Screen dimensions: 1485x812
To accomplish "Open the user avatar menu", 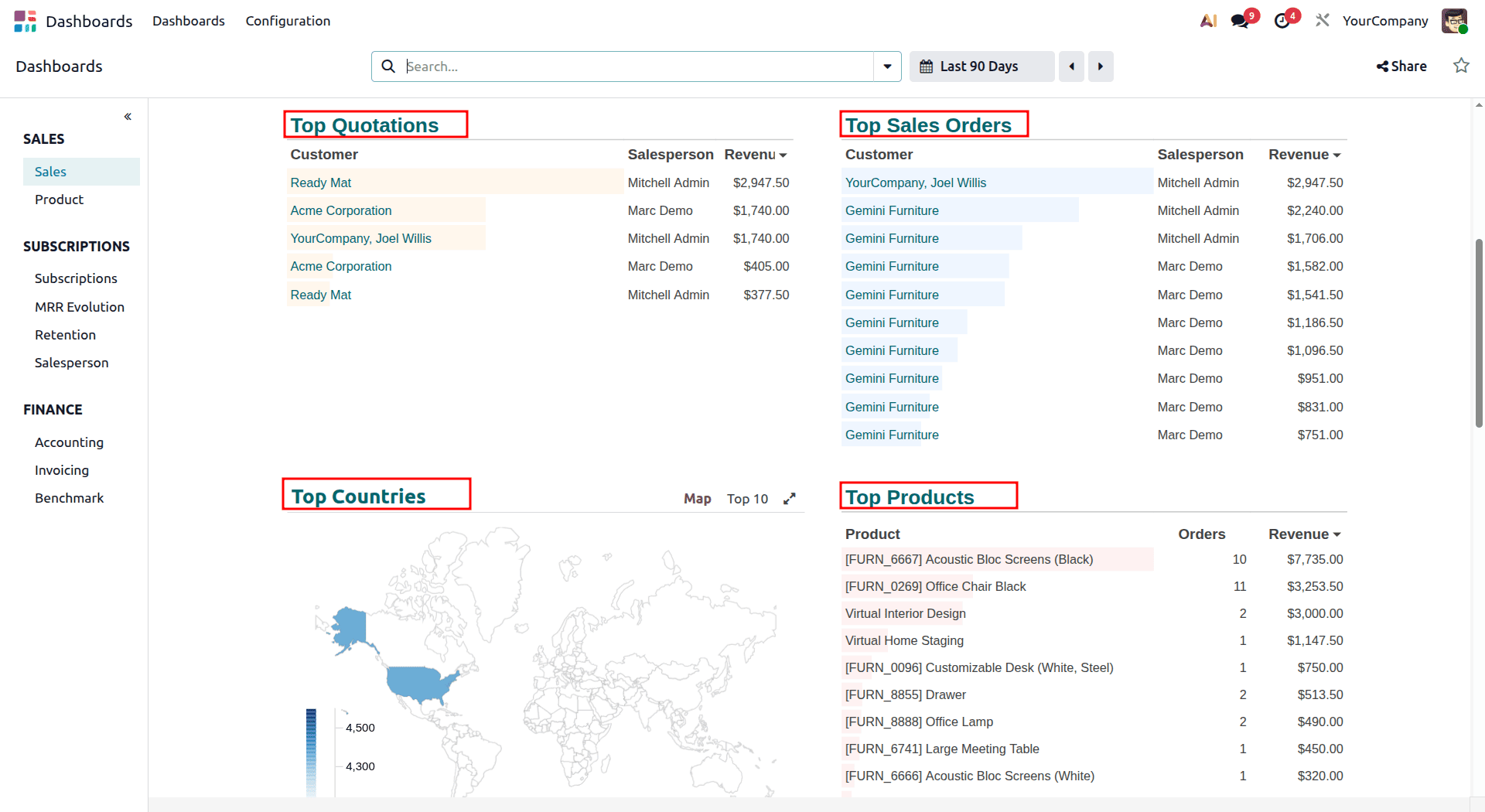I will (x=1454, y=21).
